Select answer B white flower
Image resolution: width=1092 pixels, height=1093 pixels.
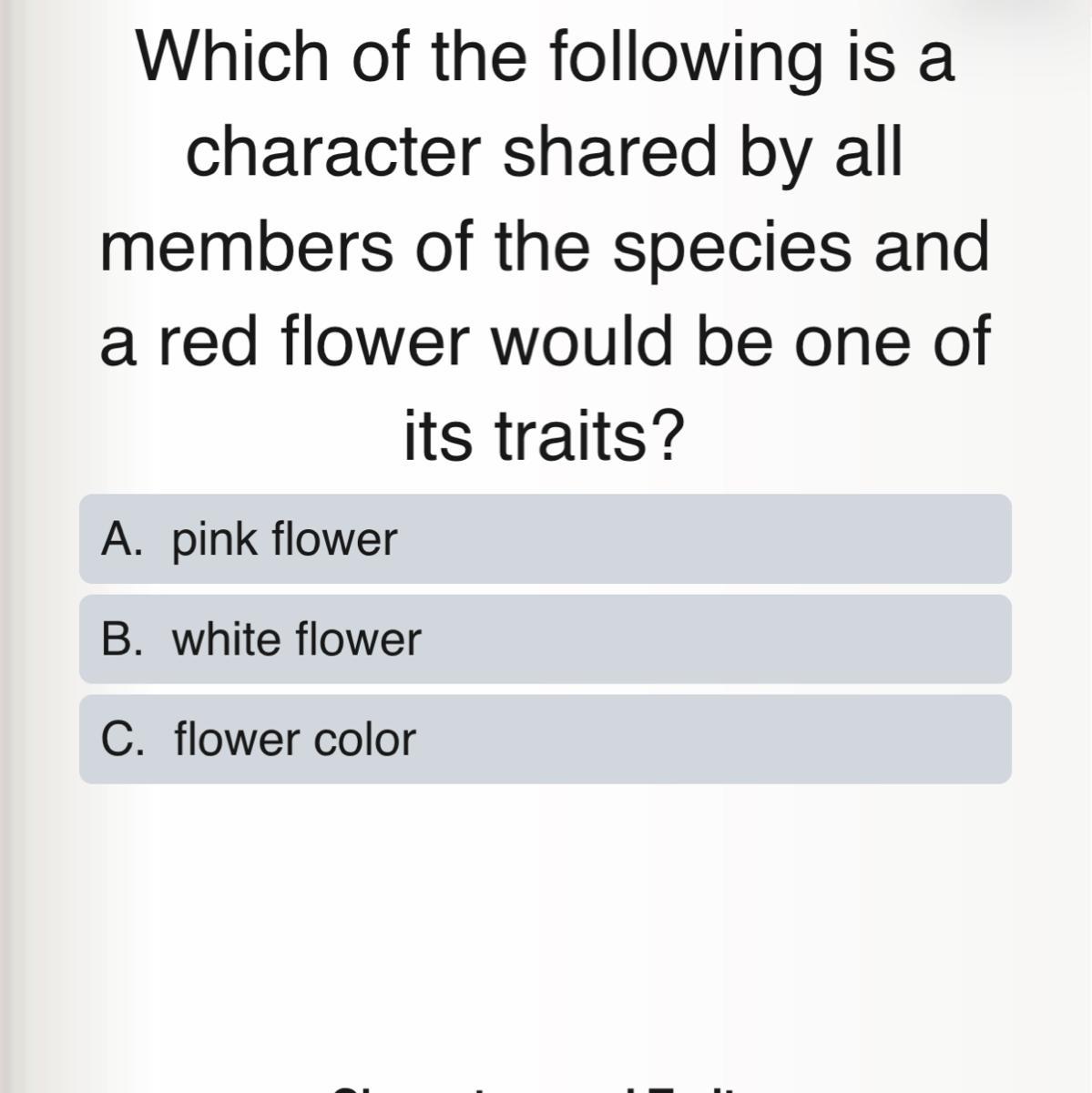coord(545,639)
